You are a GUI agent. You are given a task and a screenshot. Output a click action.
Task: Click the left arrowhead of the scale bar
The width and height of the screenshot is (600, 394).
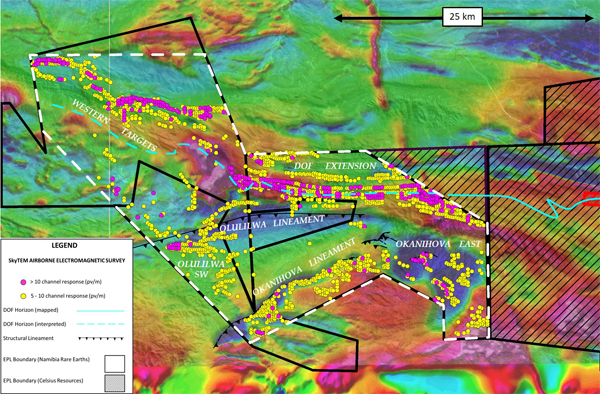point(340,18)
